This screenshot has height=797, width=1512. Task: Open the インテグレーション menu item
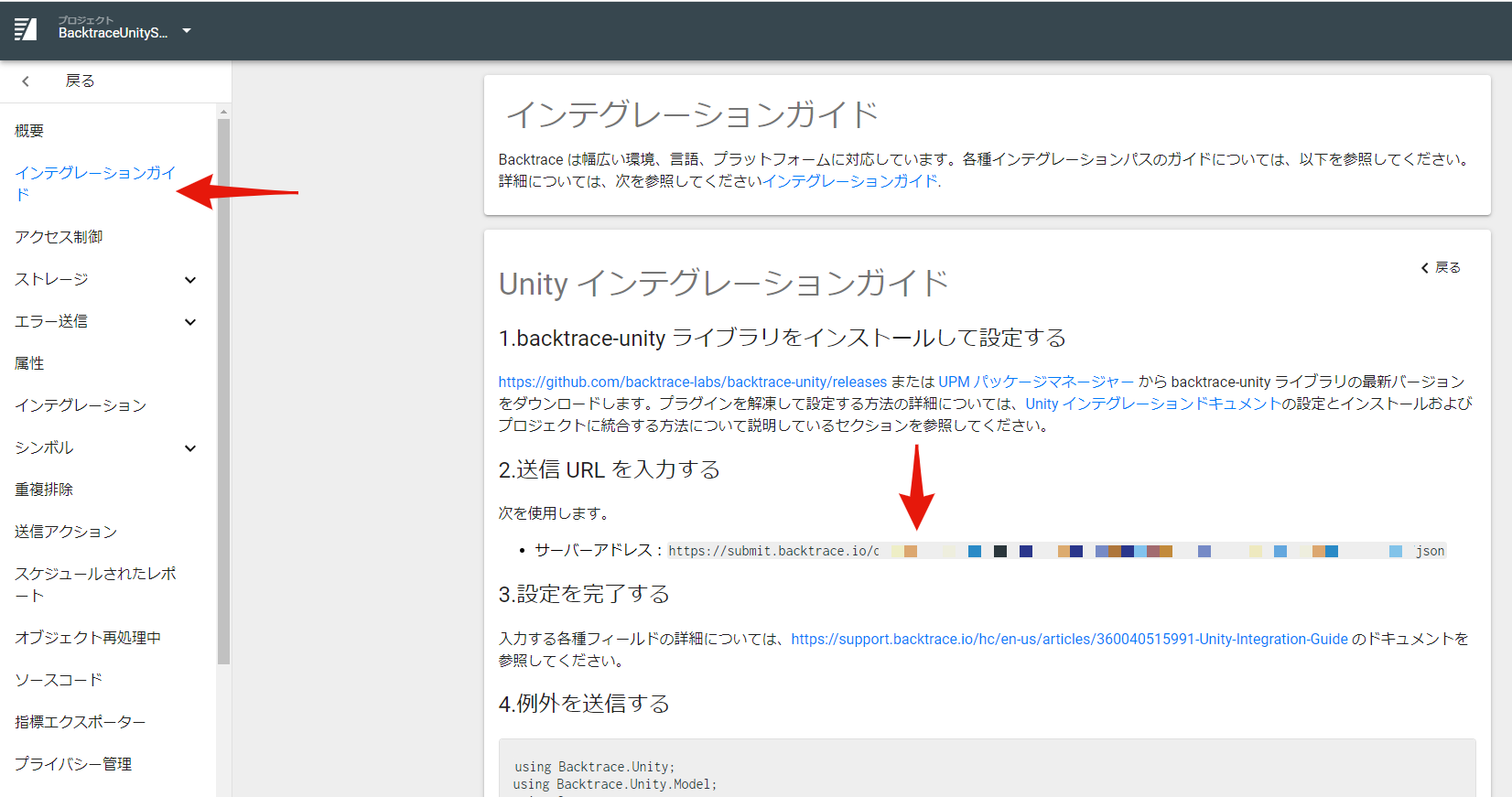point(81,405)
